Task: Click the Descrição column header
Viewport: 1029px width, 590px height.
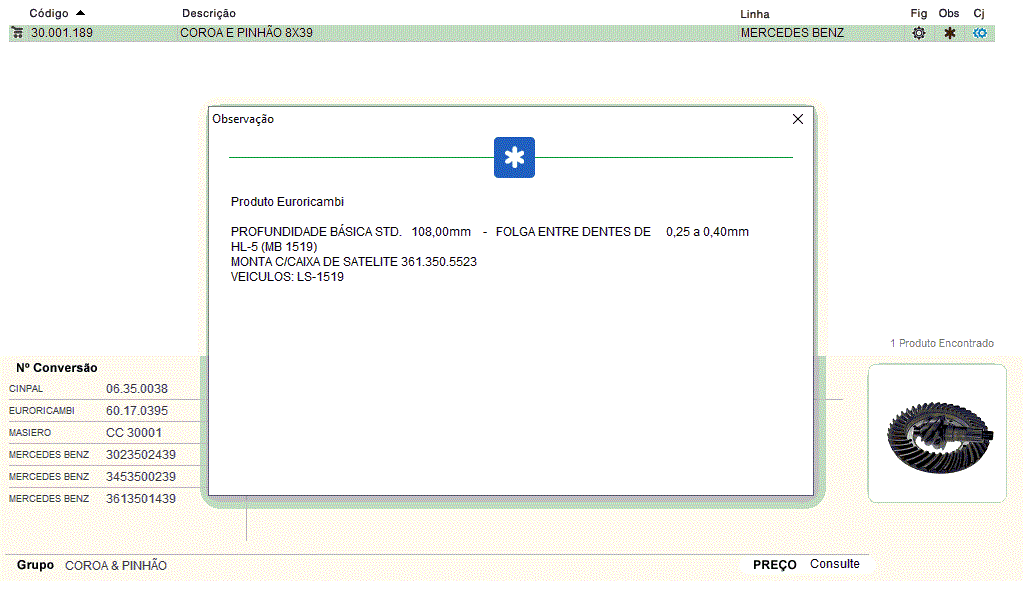Action: [209, 14]
